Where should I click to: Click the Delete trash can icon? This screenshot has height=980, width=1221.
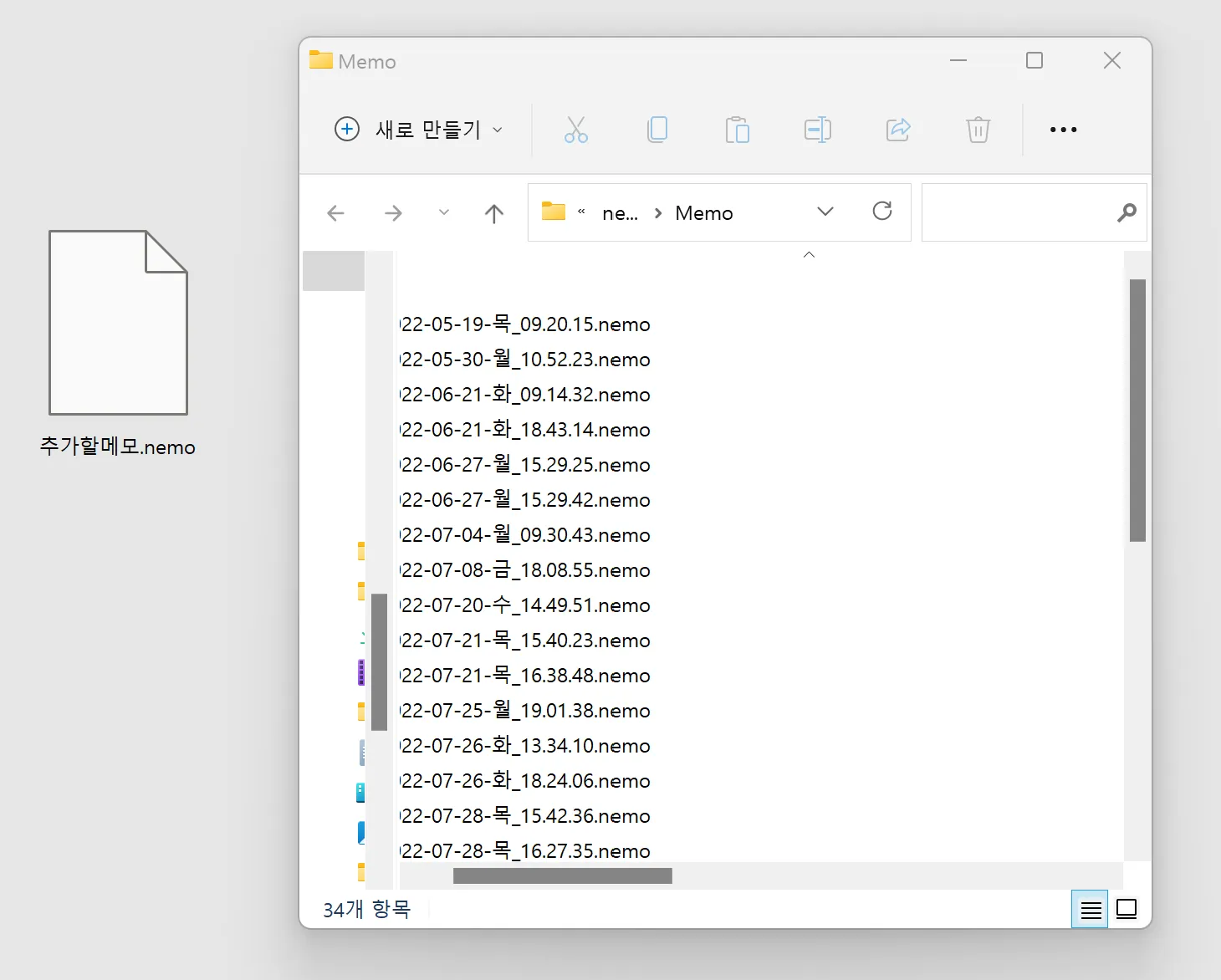pyautogui.click(x=978, y=130)
